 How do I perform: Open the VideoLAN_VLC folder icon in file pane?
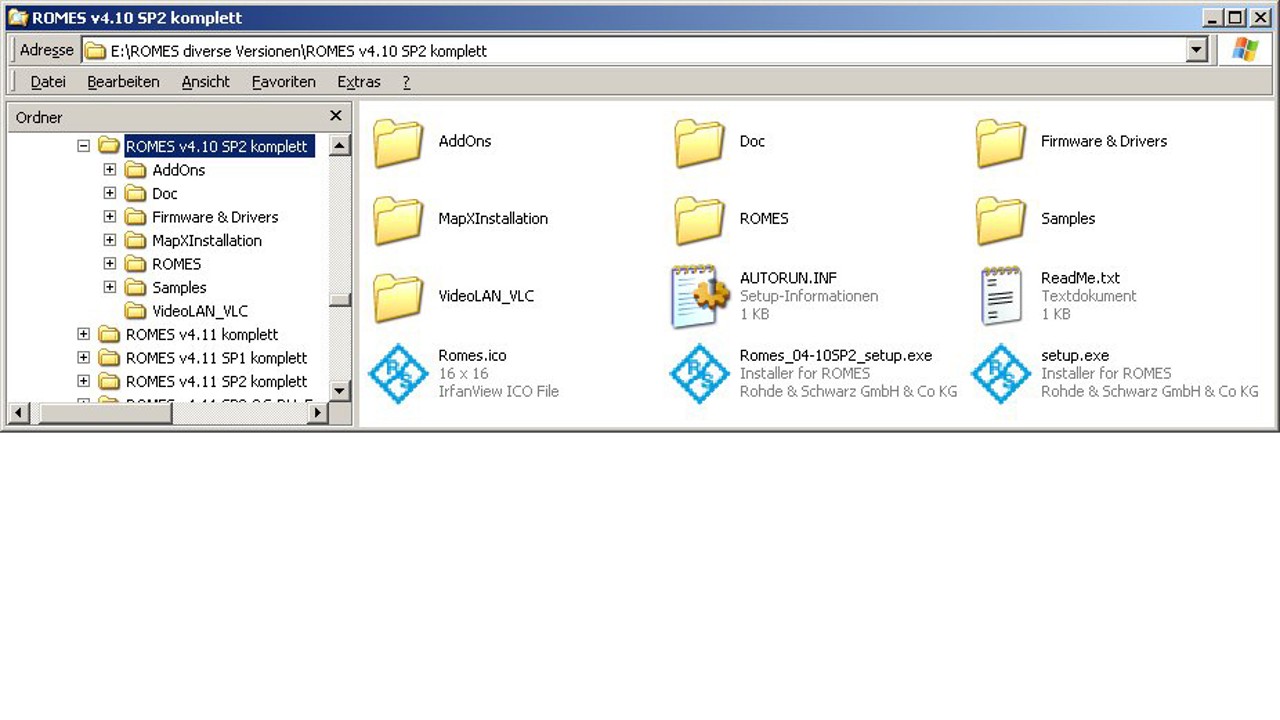coord(398,297)
